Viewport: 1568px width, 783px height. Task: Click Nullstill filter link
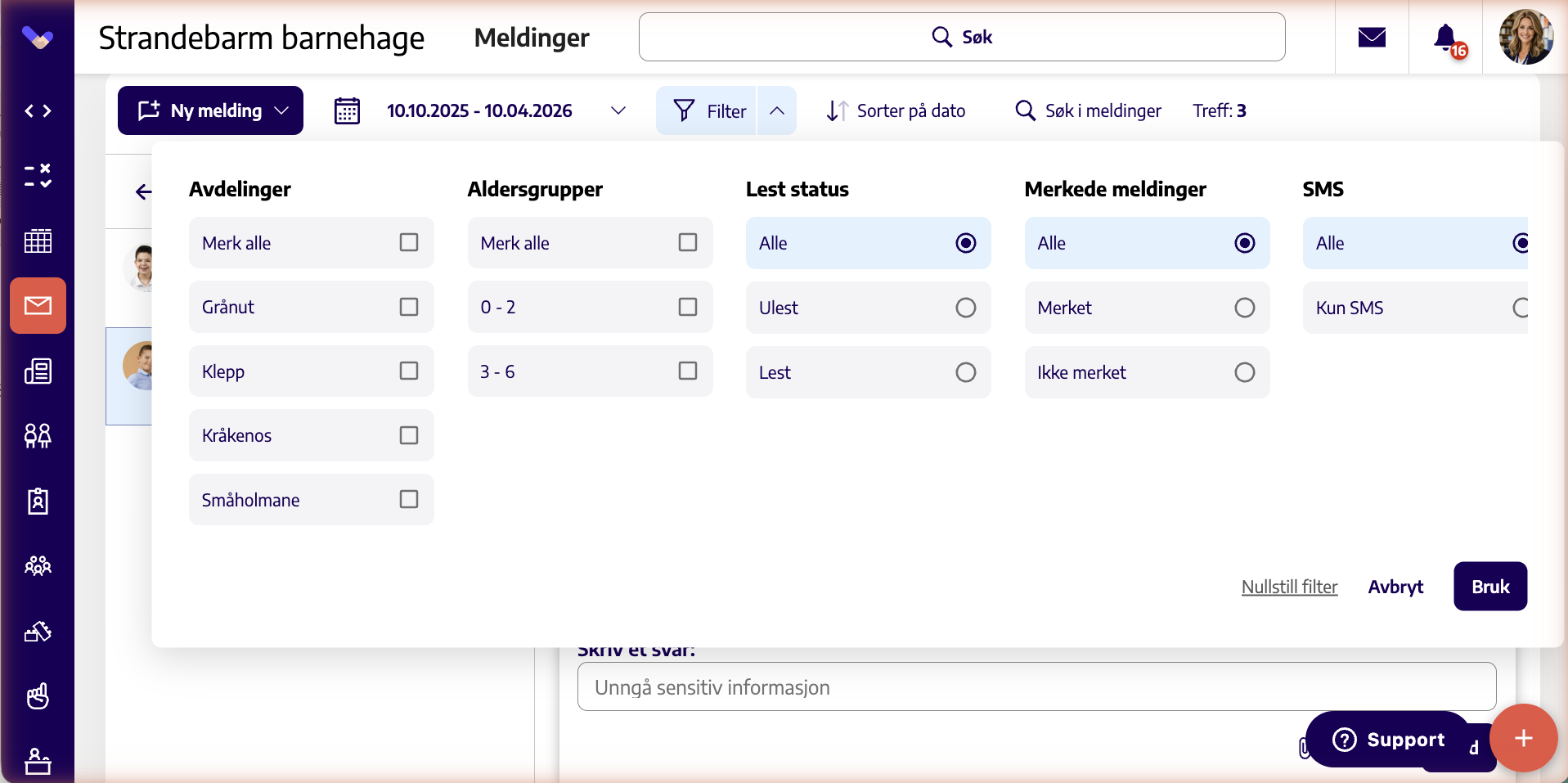point(1289,587)
